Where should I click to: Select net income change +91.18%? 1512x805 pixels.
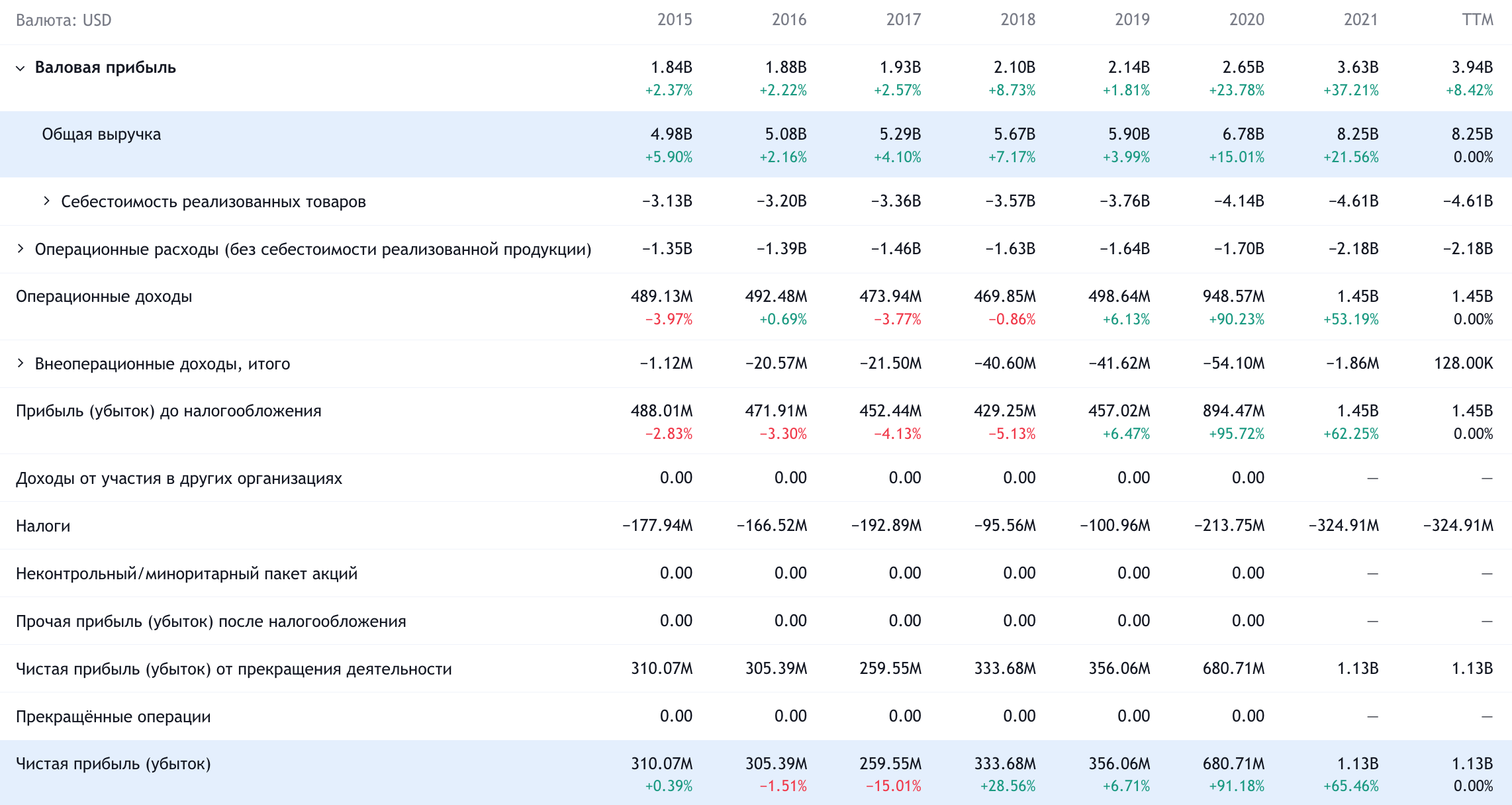1237,786
